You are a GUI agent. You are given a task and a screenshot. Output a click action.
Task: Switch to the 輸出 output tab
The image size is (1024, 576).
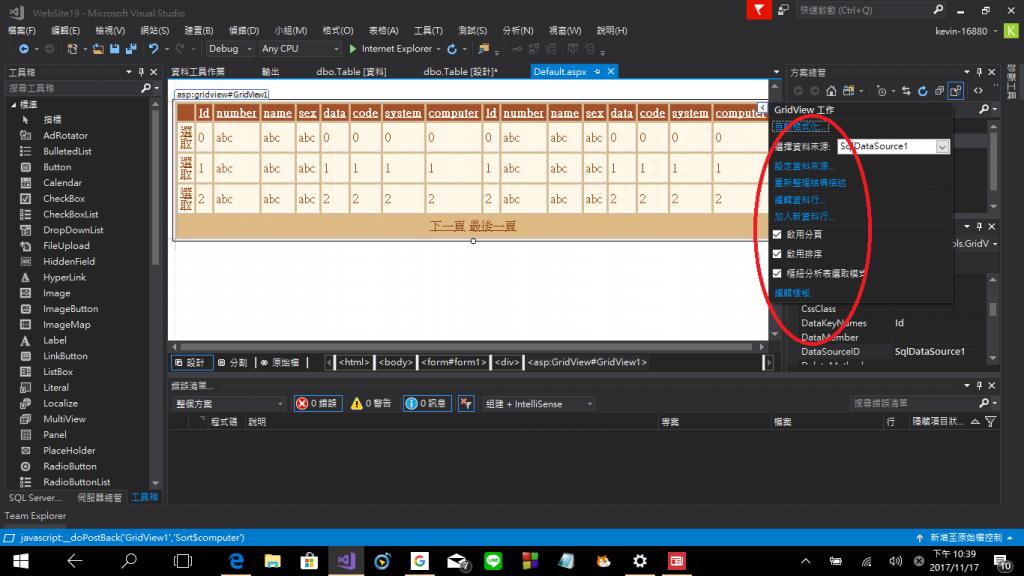coord(270,72)
